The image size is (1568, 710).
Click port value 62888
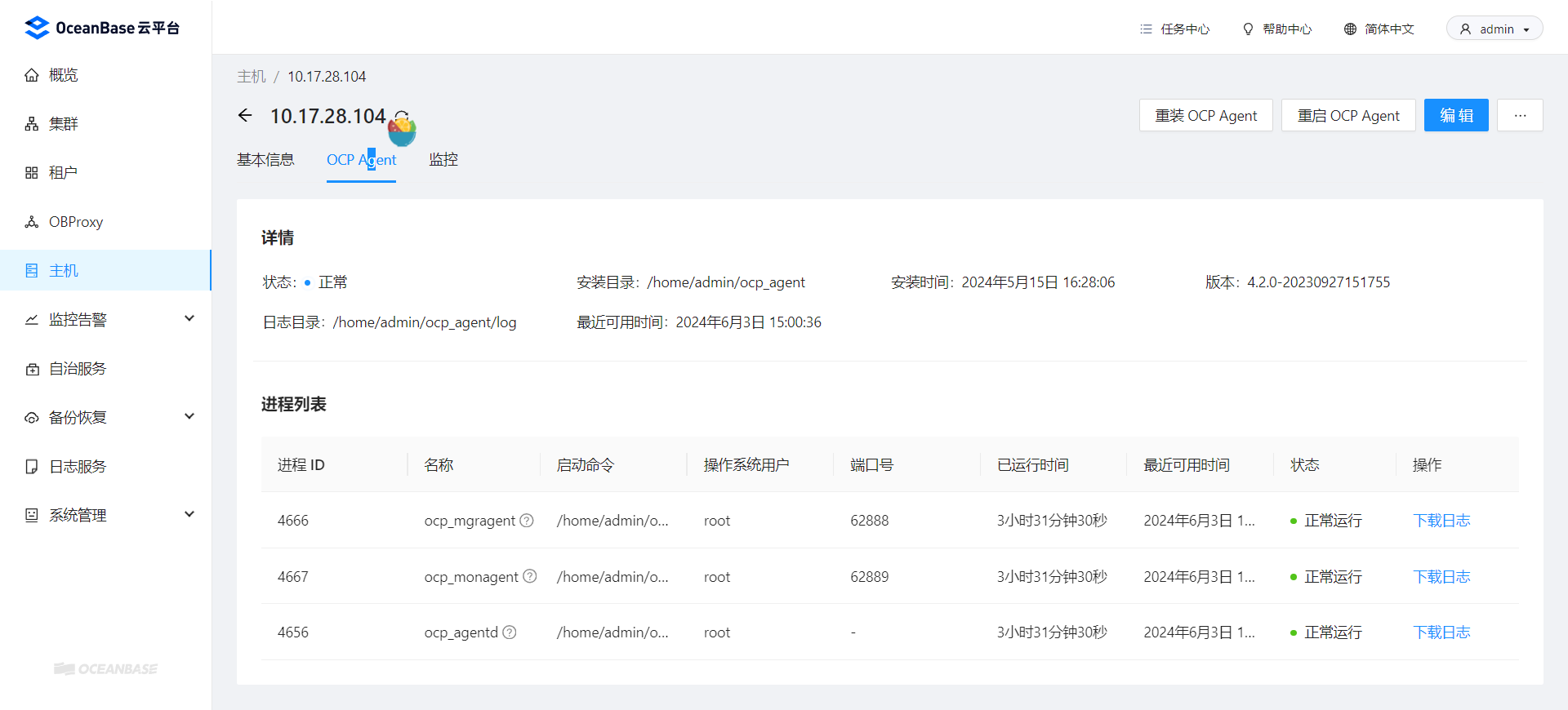[870, 520]
